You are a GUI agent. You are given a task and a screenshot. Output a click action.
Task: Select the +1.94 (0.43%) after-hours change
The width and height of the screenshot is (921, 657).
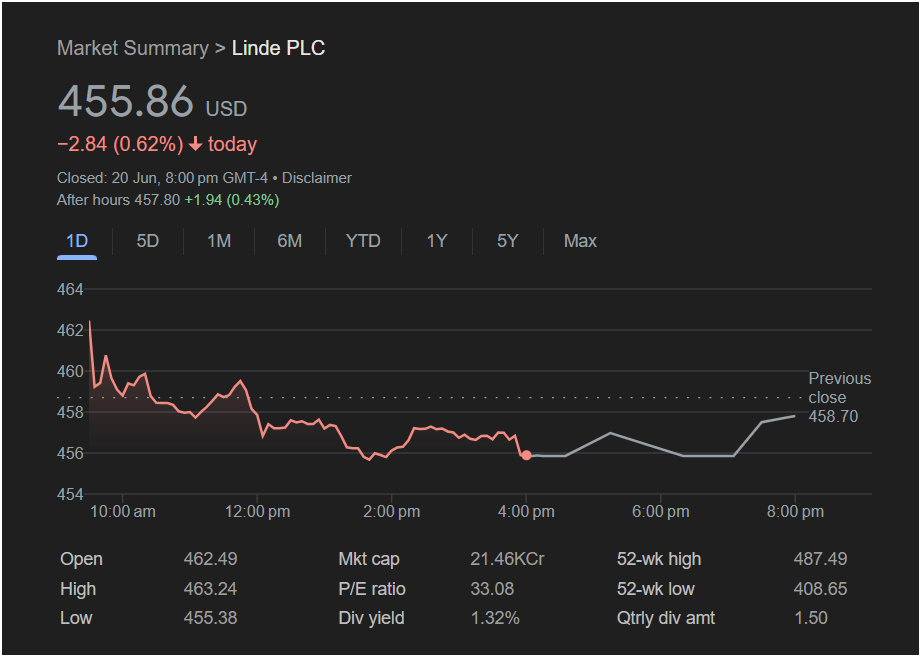coord(232,200)
